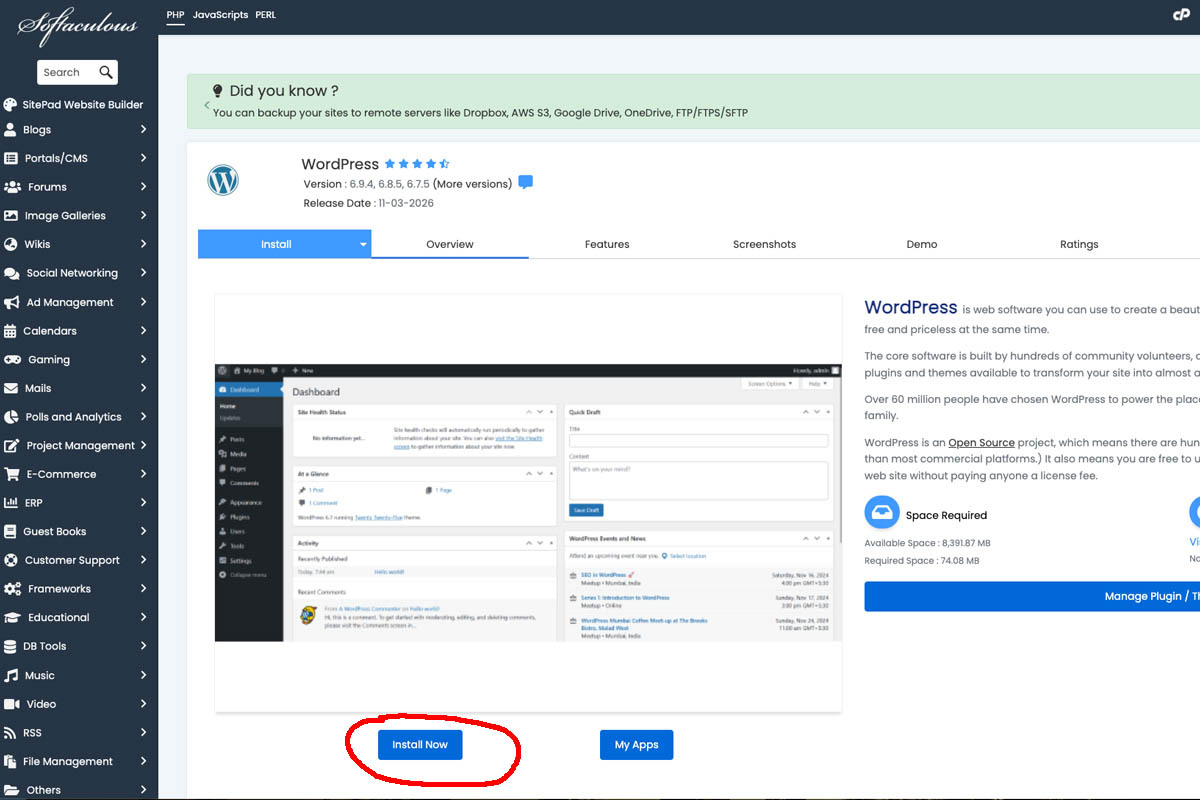Click the reviews comment bubble icon

[x=525, y=183]
